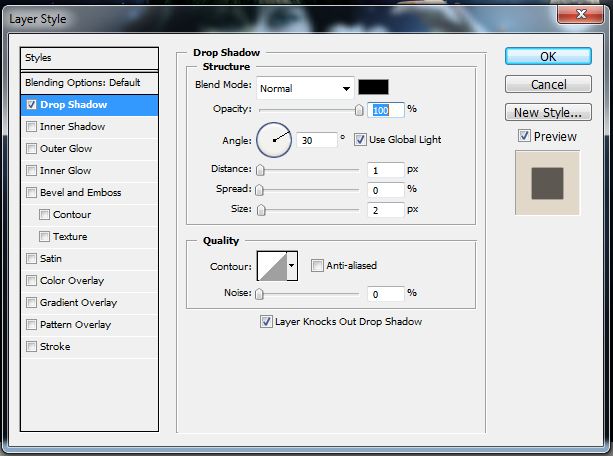Click the Spread slider handle
This screenshot has width=613, height=456.
pos(259,190)
